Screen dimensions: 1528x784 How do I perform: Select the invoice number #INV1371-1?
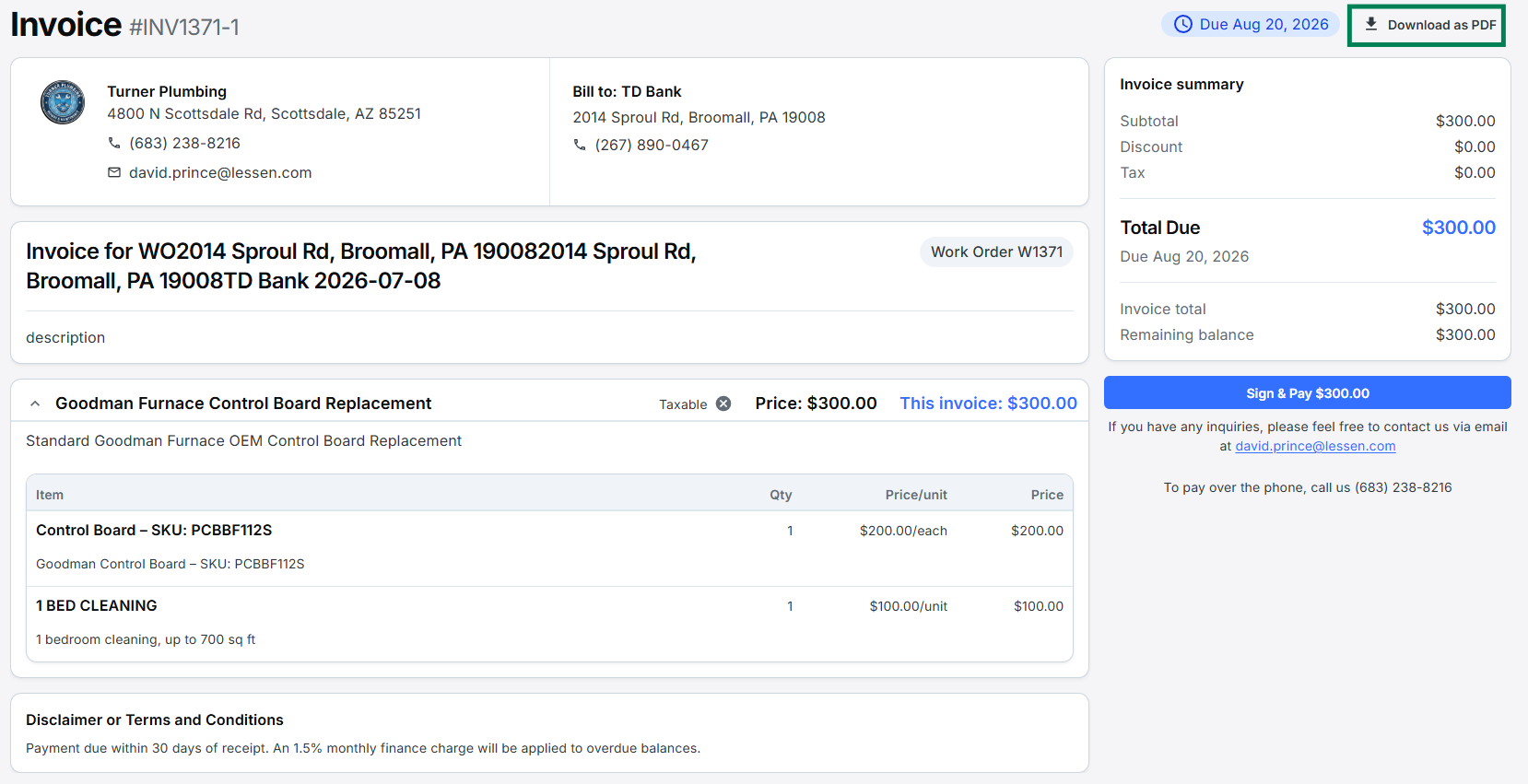(x=184, y=28)
